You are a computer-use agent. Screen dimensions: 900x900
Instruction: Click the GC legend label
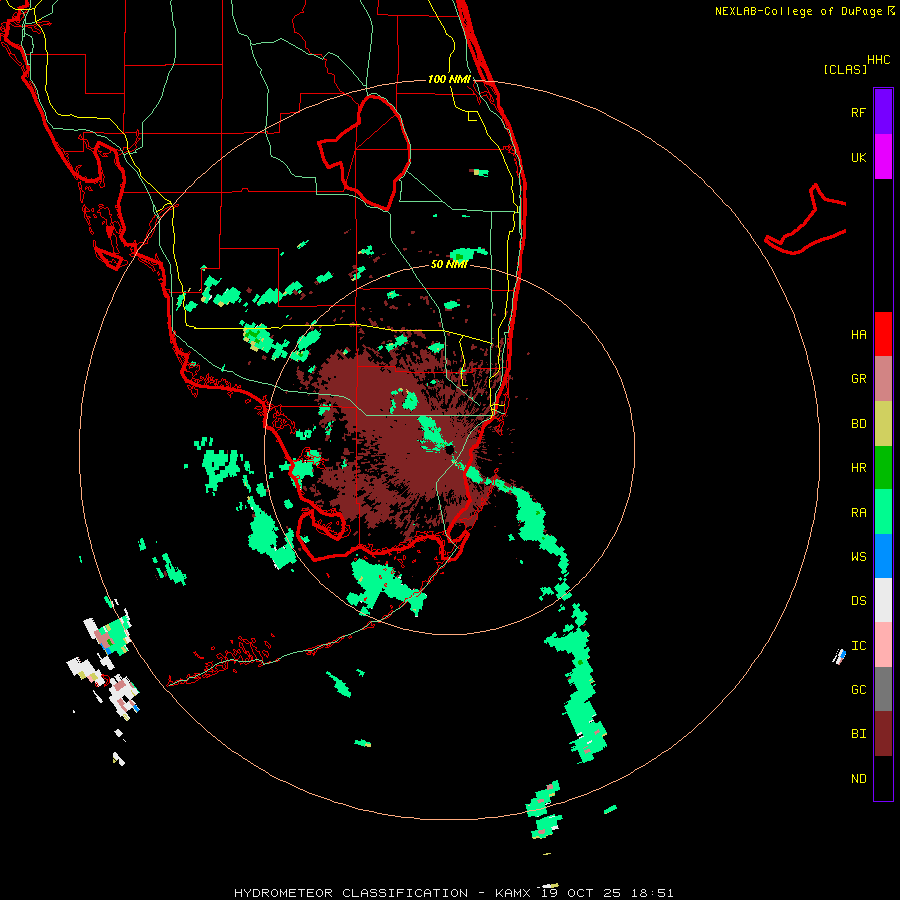tap(858, 690)
